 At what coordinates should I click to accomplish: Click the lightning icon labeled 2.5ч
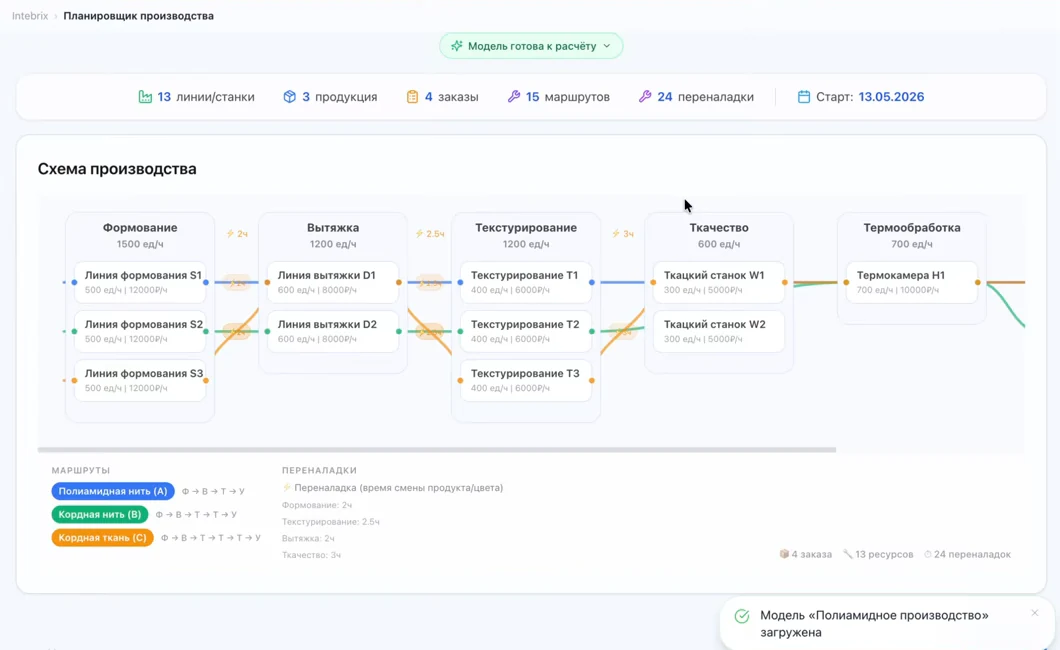(x=419, y=234)
